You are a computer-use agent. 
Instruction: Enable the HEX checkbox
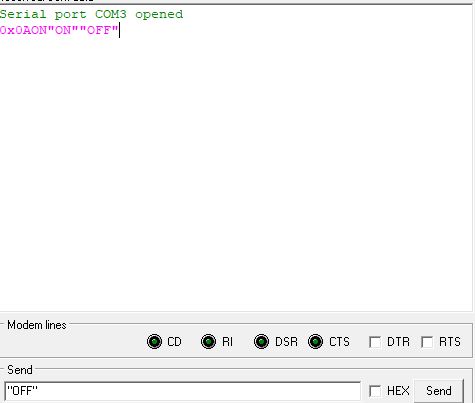click(375, 391)
